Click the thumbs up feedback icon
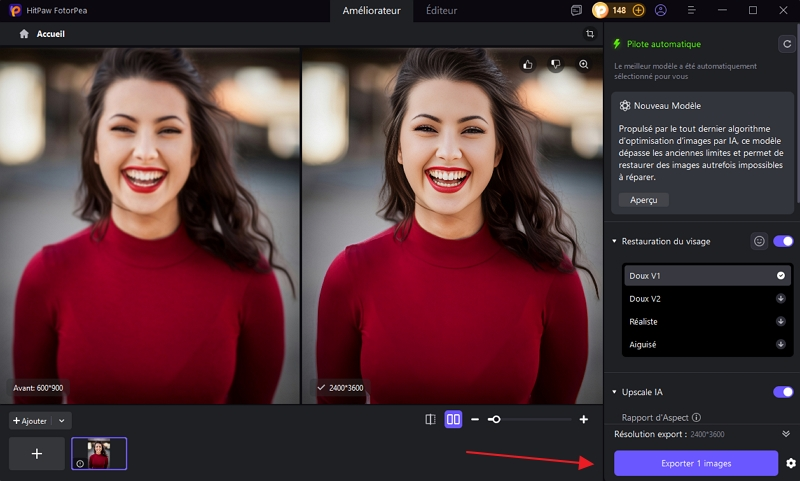 pos(528,64)
